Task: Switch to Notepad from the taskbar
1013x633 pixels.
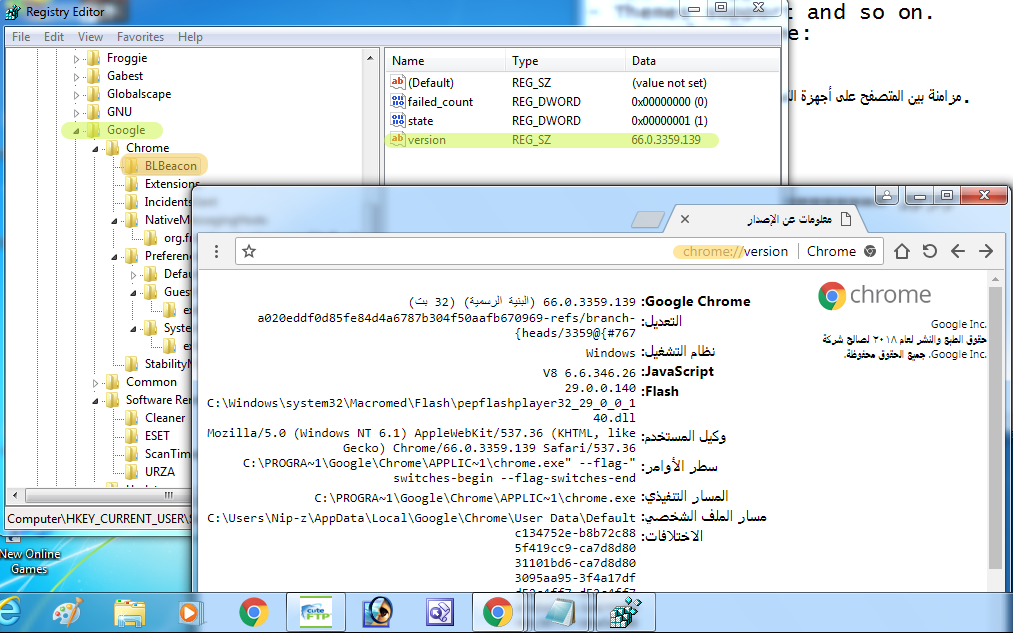Action: (x=560, y=612)
